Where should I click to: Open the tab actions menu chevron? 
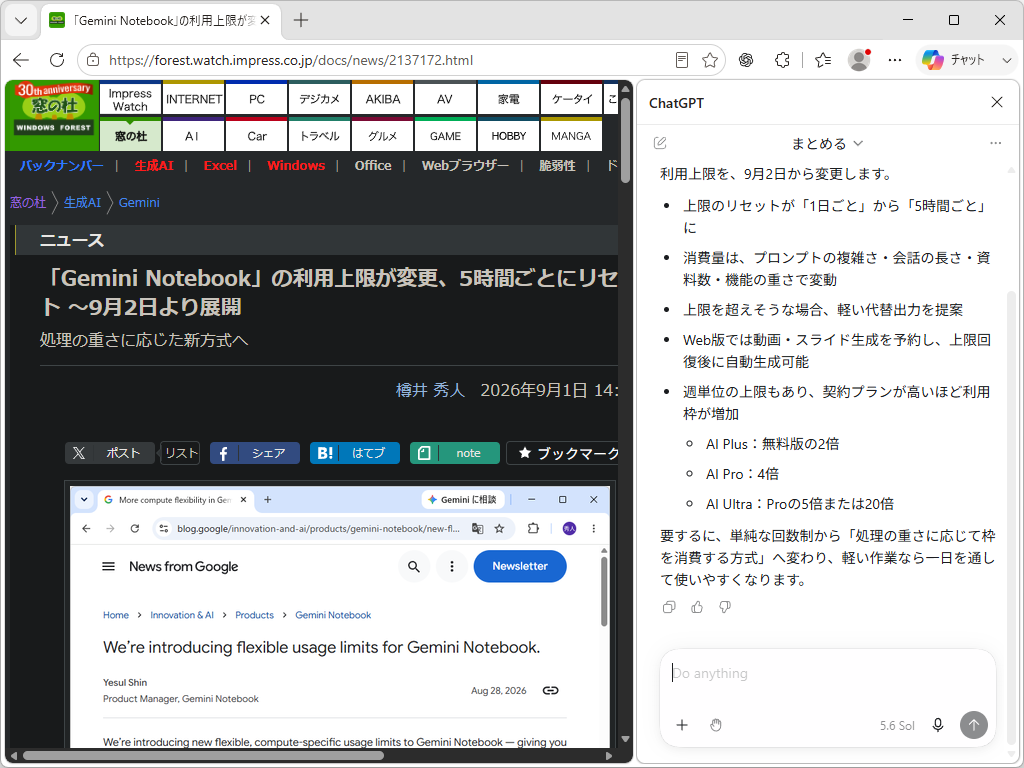pos(21,20)
